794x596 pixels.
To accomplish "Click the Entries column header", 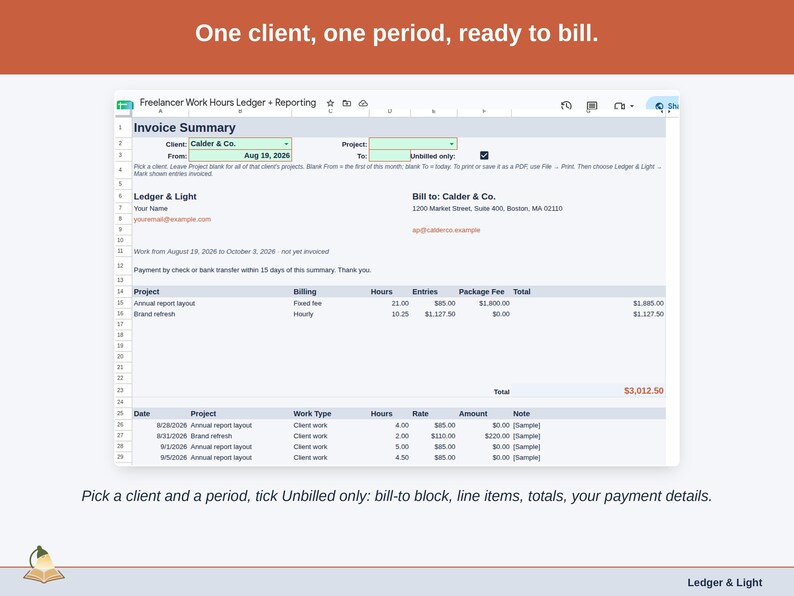I will (425, 292).
